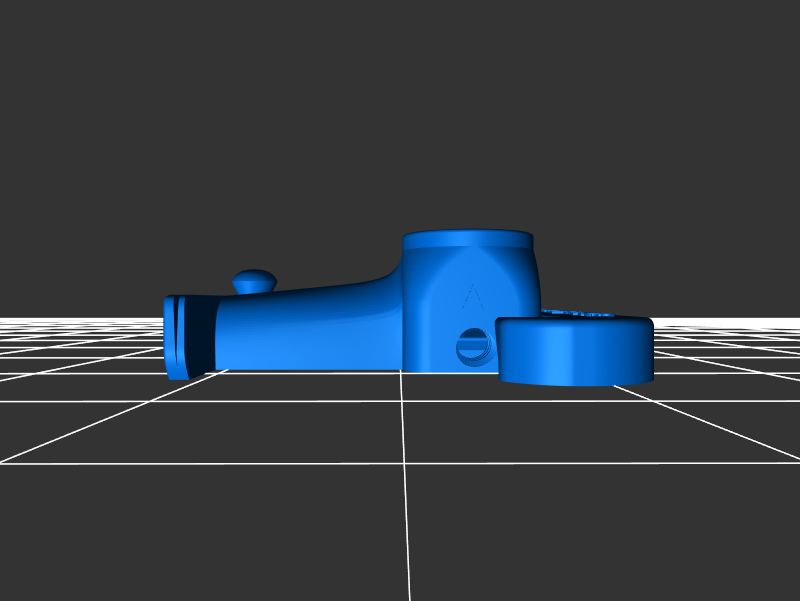Select the curved neck joining handle and body
800x601 pixels.
pyautogui.click(x=385, y=290)
